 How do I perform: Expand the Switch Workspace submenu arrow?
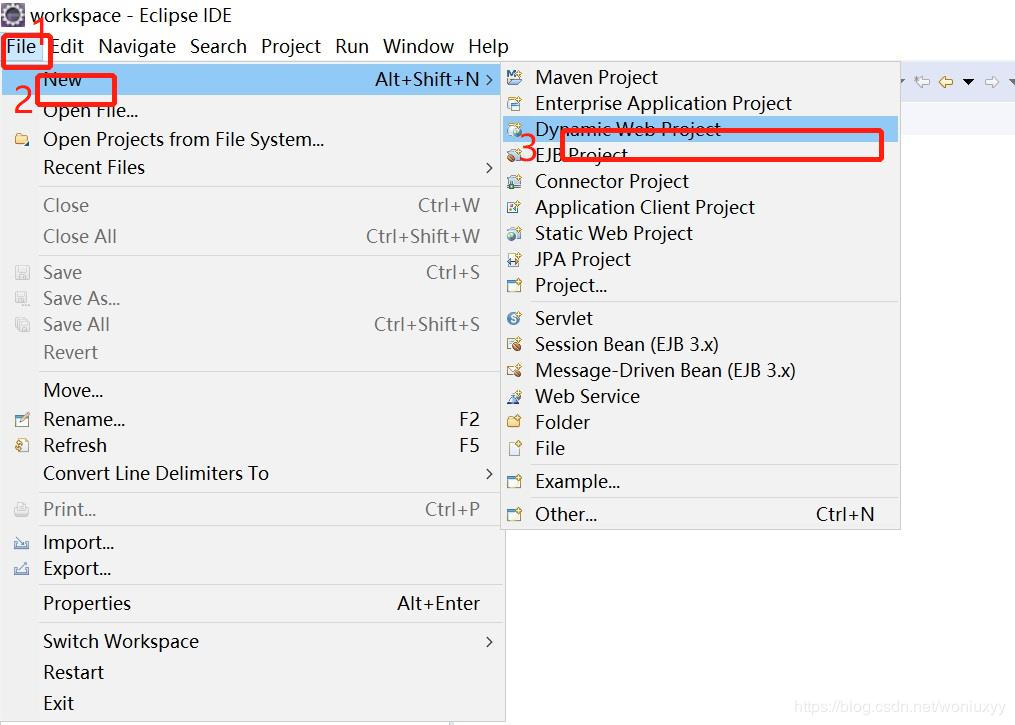coord(489,641)
